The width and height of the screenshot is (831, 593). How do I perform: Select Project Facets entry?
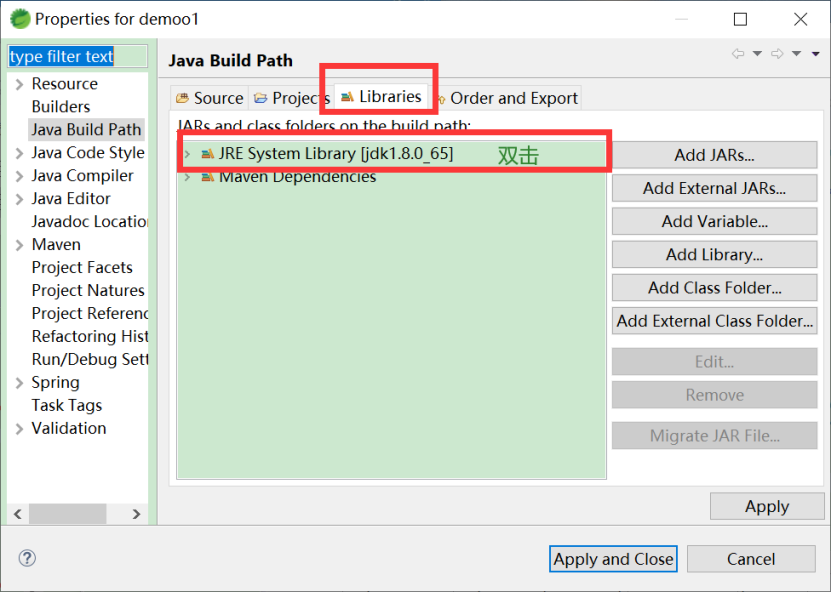coord(82,267)
